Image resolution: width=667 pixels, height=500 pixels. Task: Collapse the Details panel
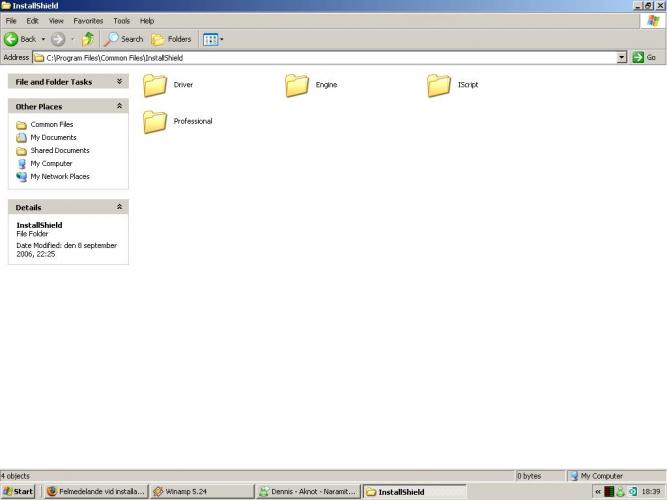click(120, 207)
